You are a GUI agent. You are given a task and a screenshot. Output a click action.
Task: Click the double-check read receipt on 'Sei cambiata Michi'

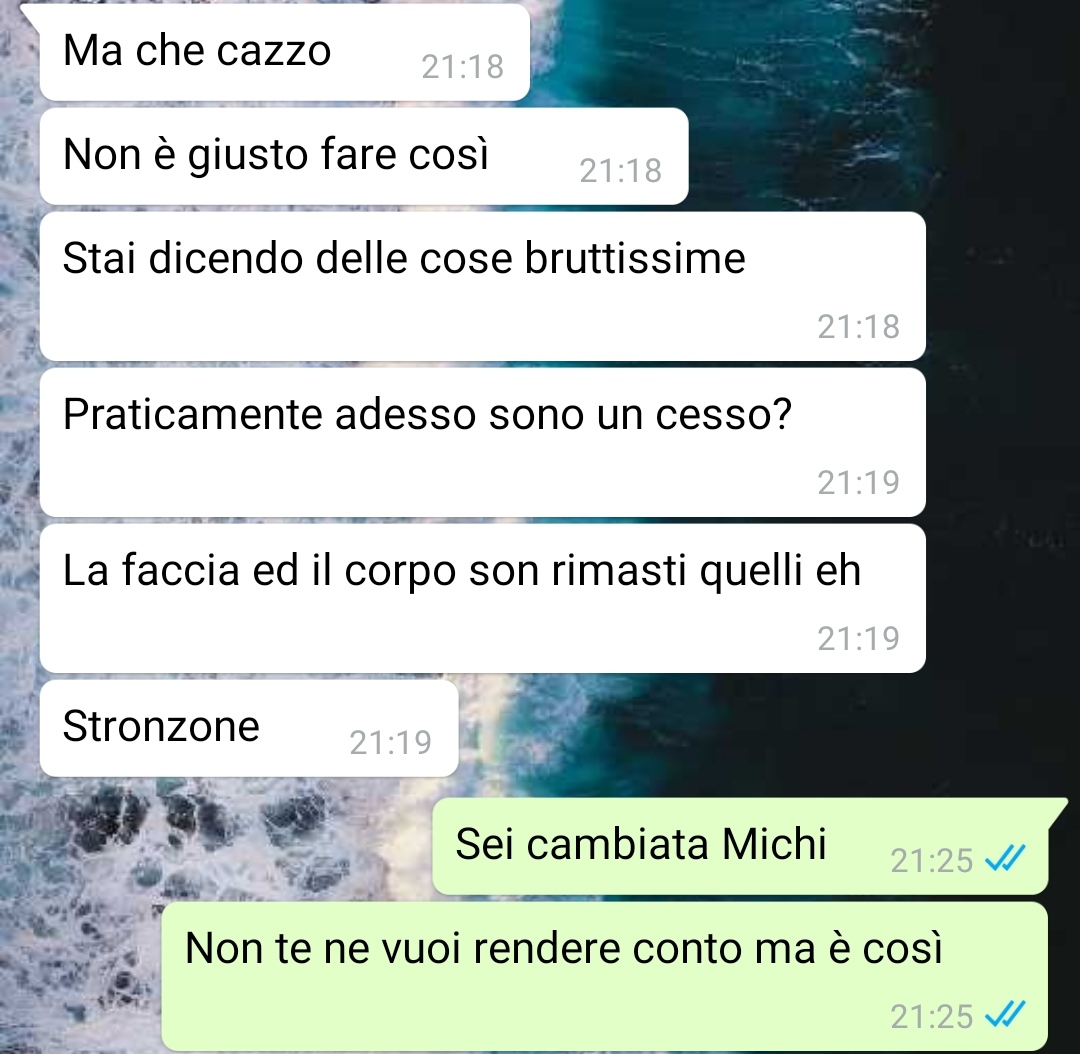1005,859
